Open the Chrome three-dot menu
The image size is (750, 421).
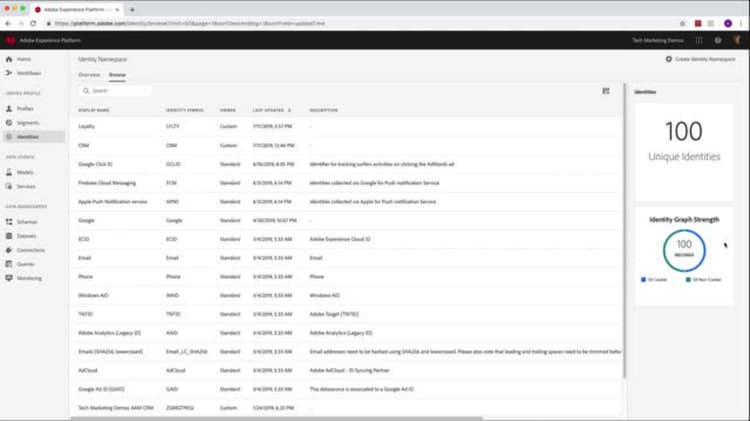(742, 23)
